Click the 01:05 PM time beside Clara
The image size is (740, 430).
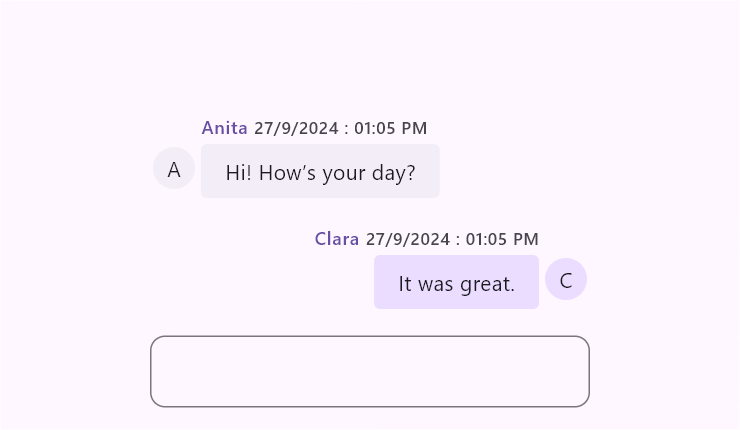(502, 239)
